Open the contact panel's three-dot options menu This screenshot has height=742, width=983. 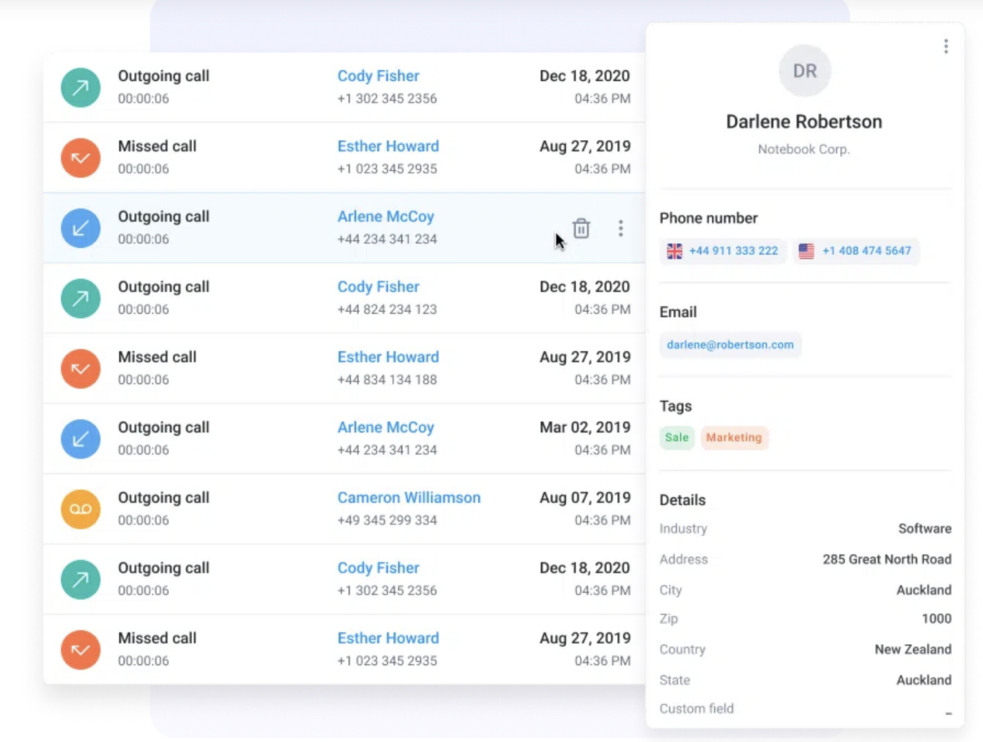click(946, 45)
